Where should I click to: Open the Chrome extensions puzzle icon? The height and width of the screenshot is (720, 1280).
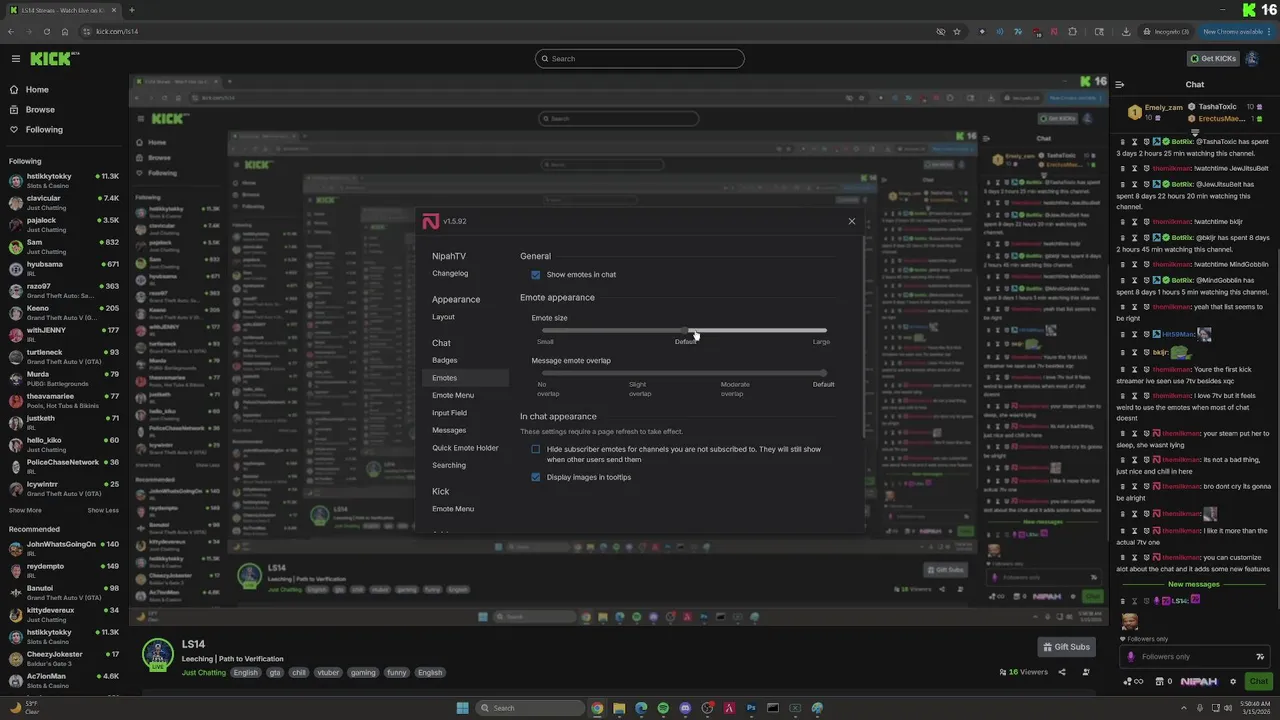[1072, 31]
